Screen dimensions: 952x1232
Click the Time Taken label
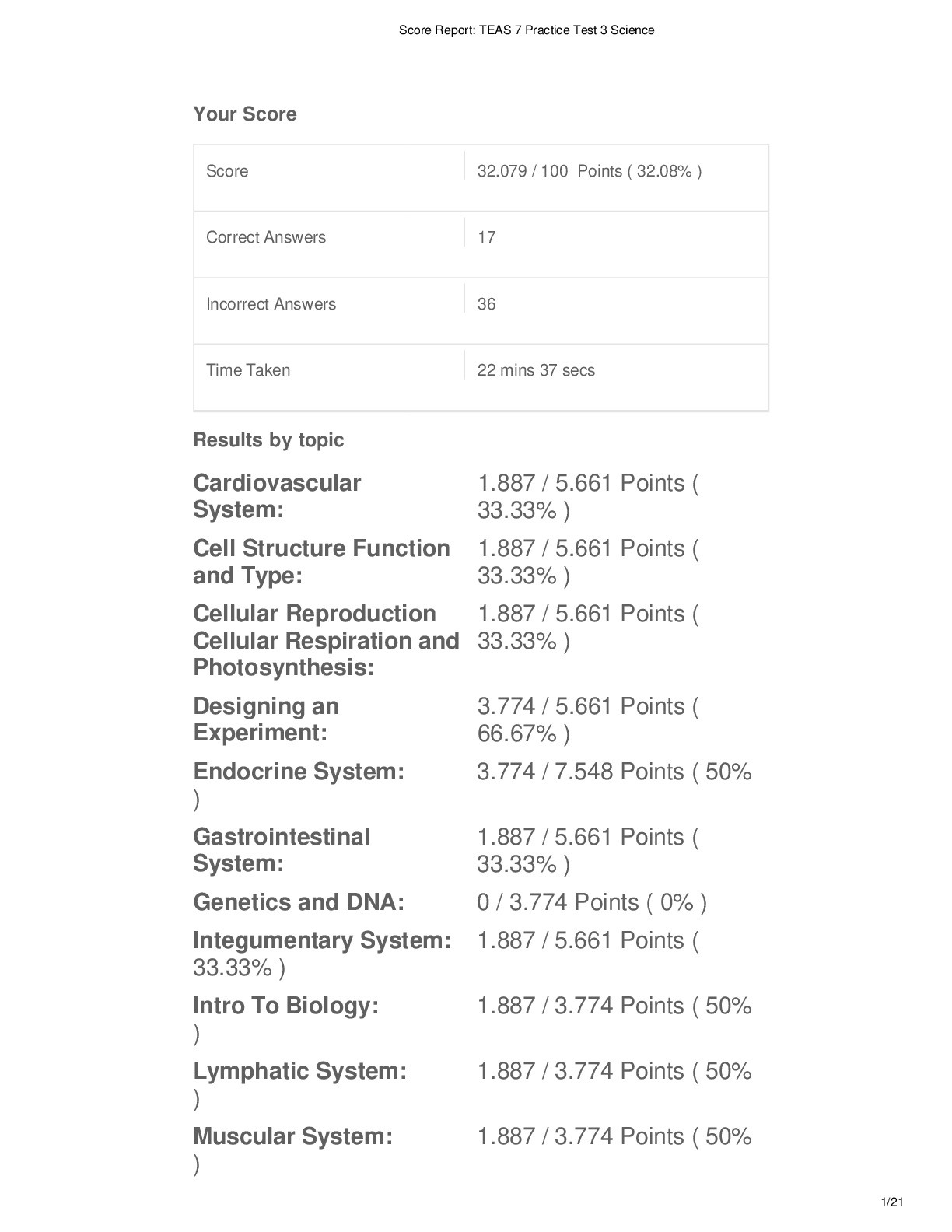(x=248, y=370)
